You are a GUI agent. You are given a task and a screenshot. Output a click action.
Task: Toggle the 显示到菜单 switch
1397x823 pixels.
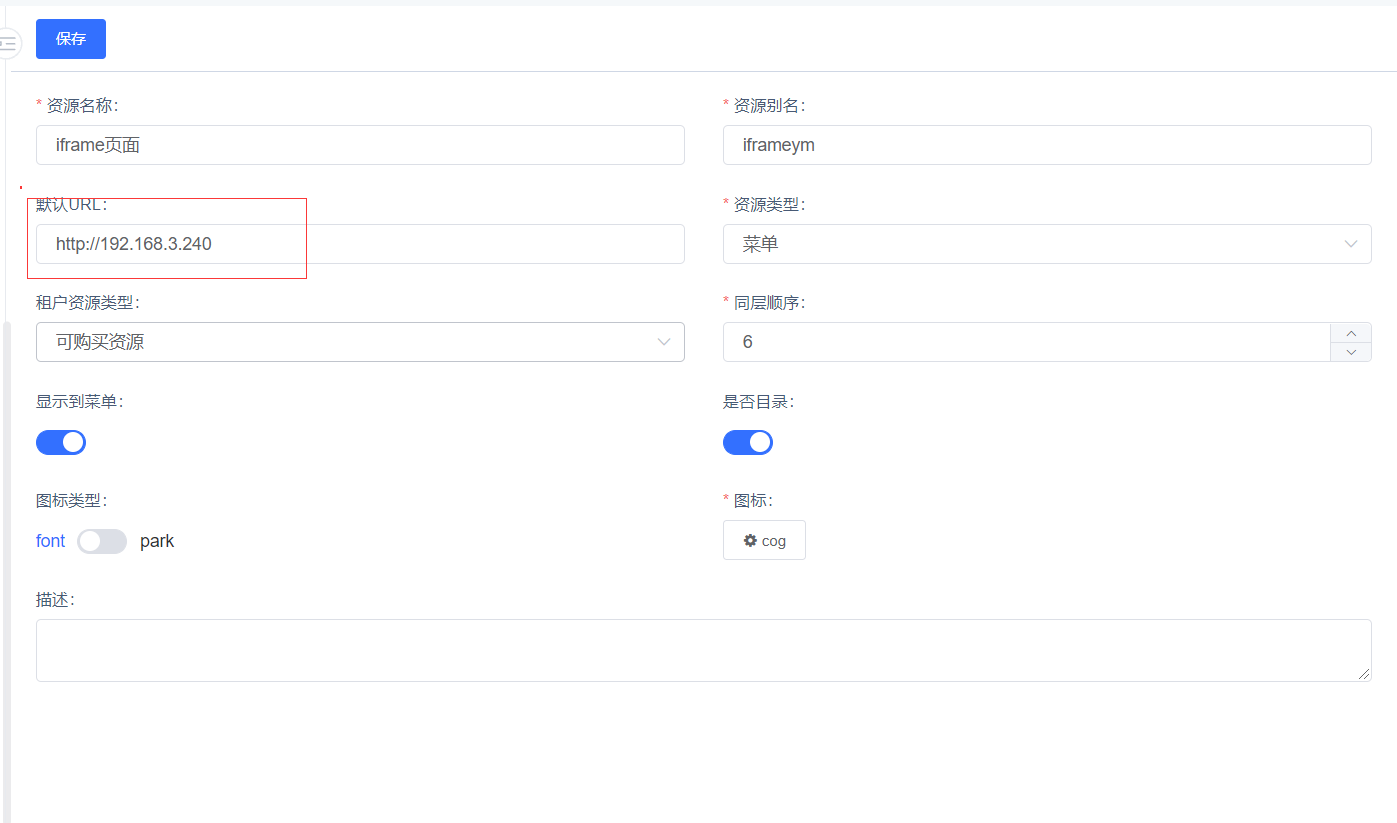pyautogui.click(x=61, y=442)
